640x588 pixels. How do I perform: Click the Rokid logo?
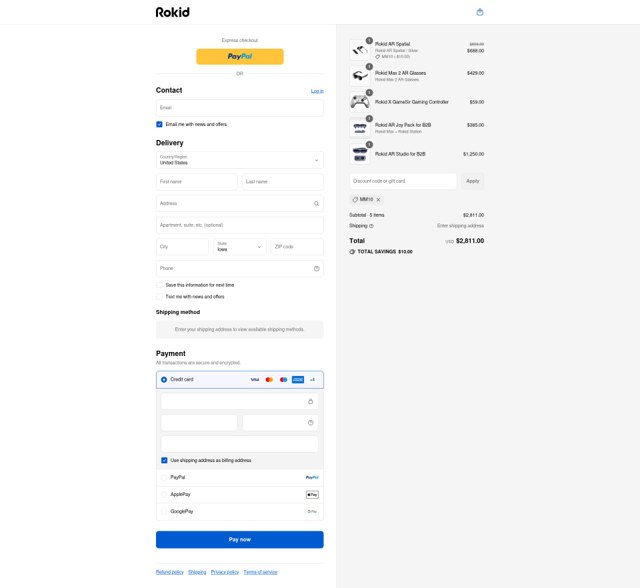[172, 12]
